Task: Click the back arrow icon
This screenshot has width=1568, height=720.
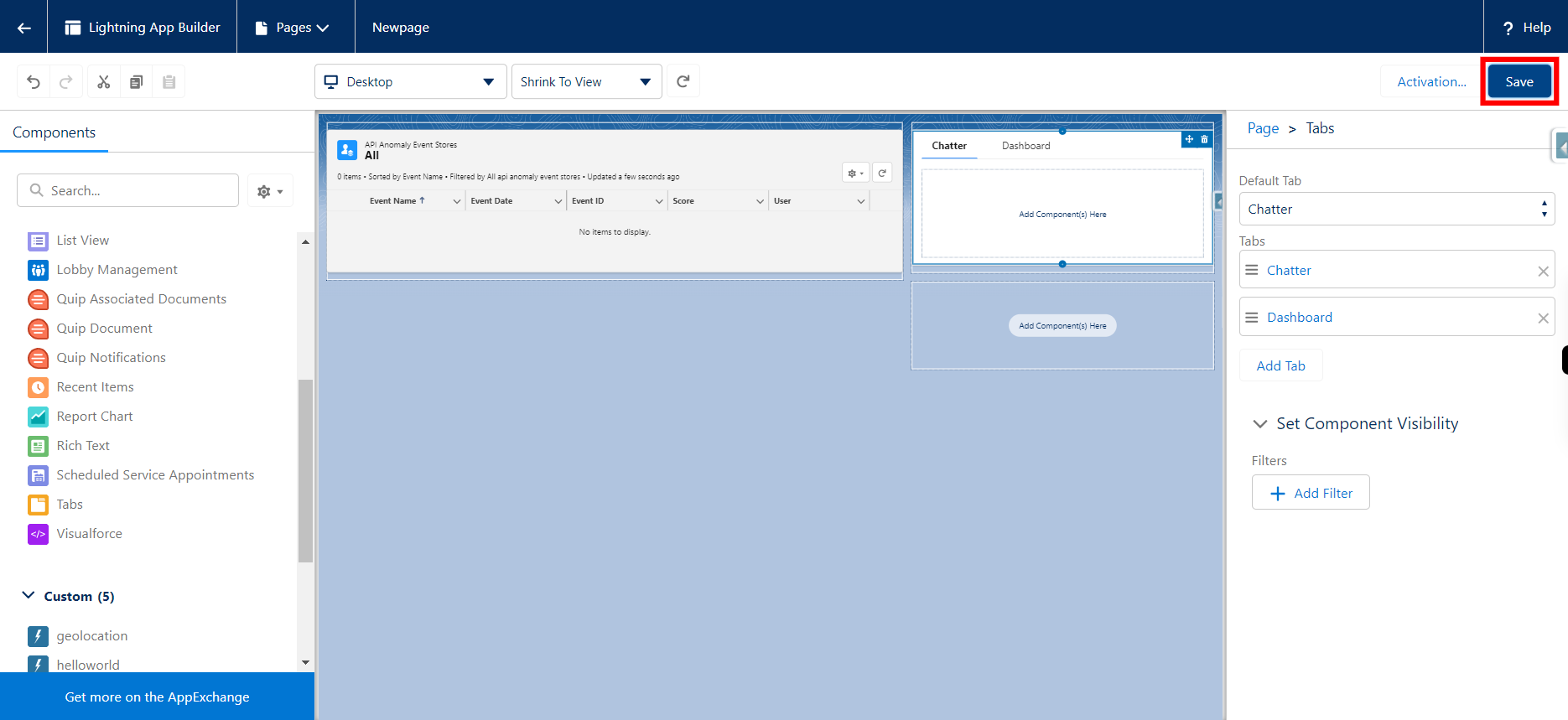Action: (x=23, y=28)
